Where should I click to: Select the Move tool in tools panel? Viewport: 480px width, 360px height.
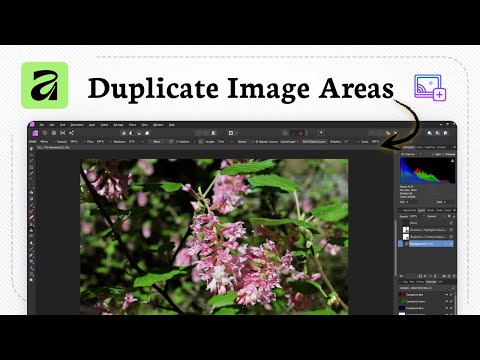click(x=31, y=154)
